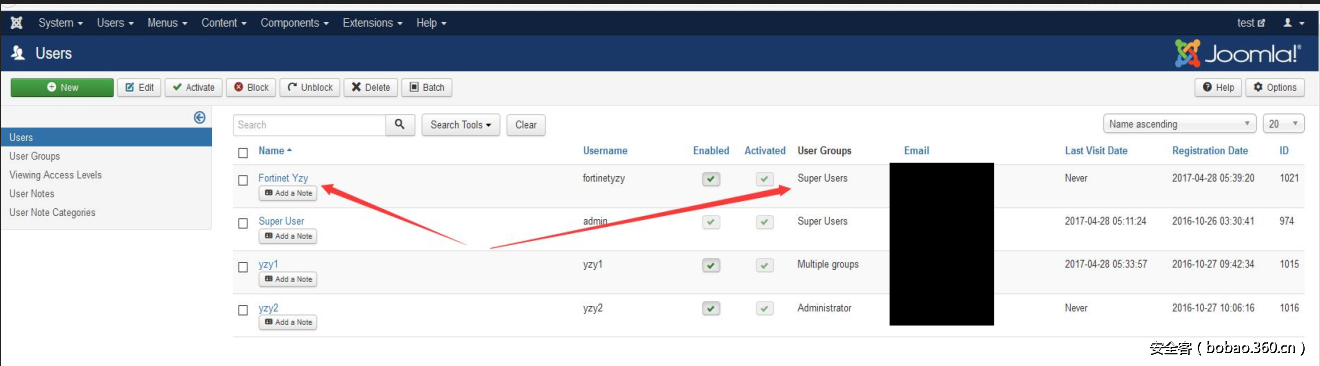The image size is (1320, 366).
Task: Open the Extensions menu
Action: pyautogui.click(x=372, y=22)
